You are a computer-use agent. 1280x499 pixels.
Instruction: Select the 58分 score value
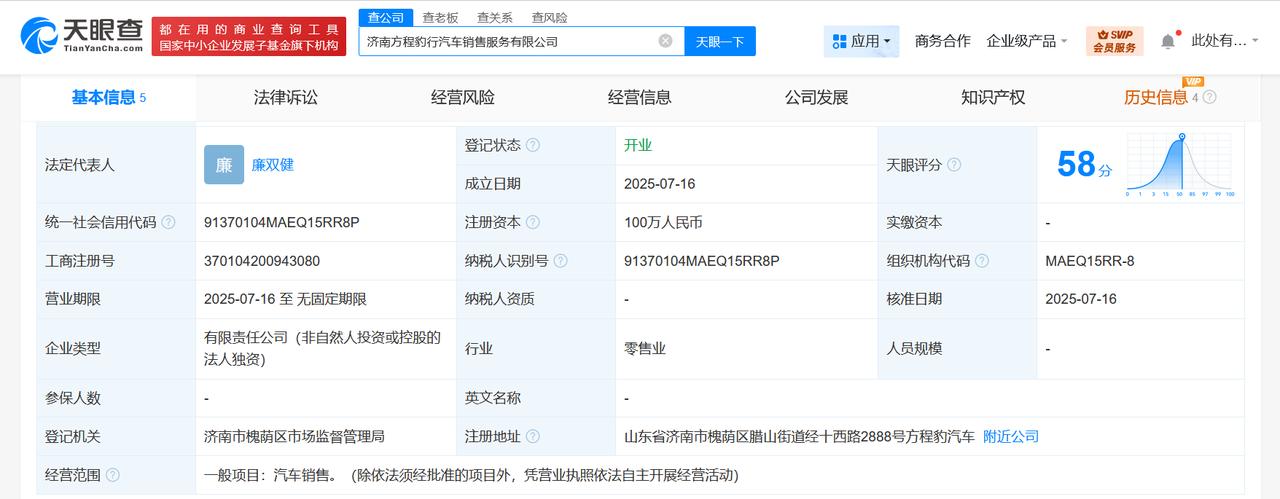[x=1084, y=164]
